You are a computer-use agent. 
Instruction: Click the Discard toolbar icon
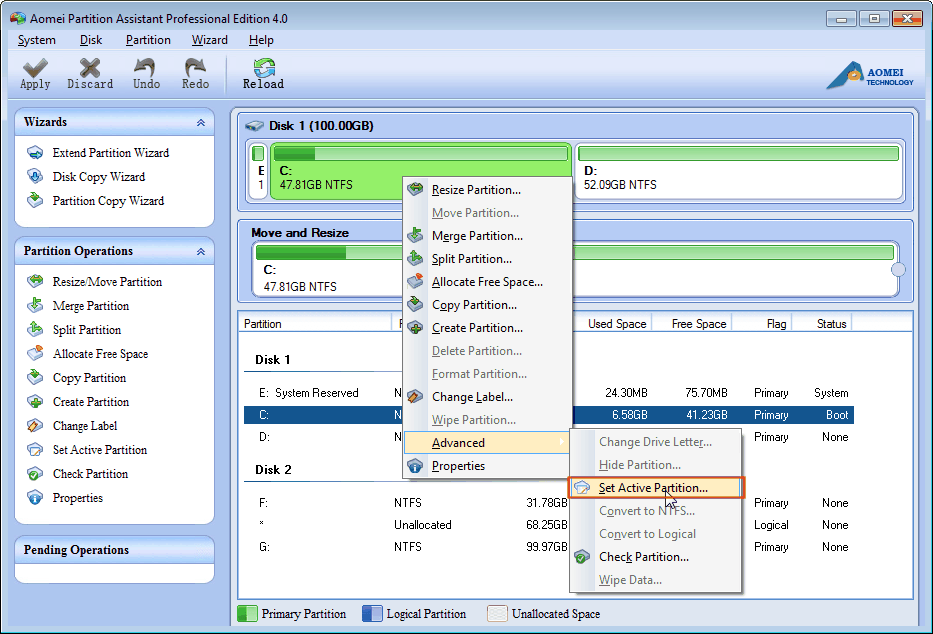pyautogui.click(x=90, y=68)
